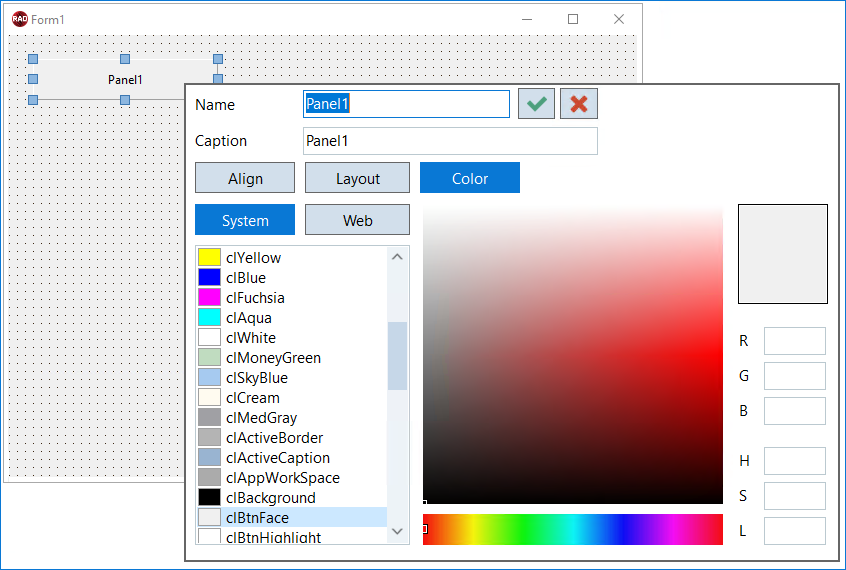The width and height of the screenshot is (846, 570).
Task: Open the Align tab
Action: [245, 178]
